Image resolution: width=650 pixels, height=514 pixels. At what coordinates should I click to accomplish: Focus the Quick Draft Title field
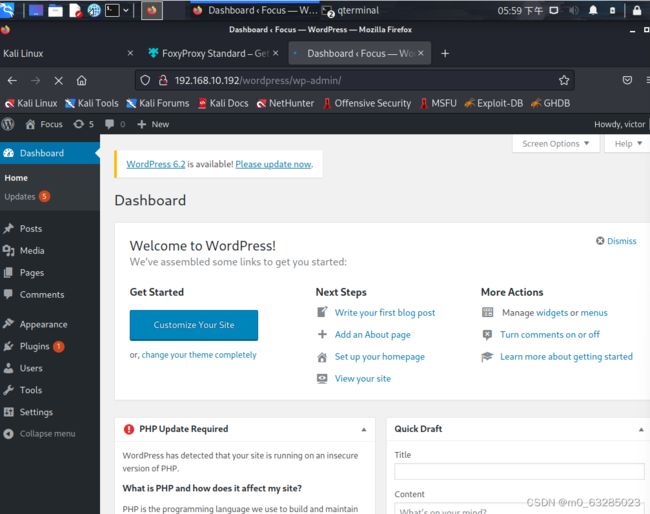(519, 471)
